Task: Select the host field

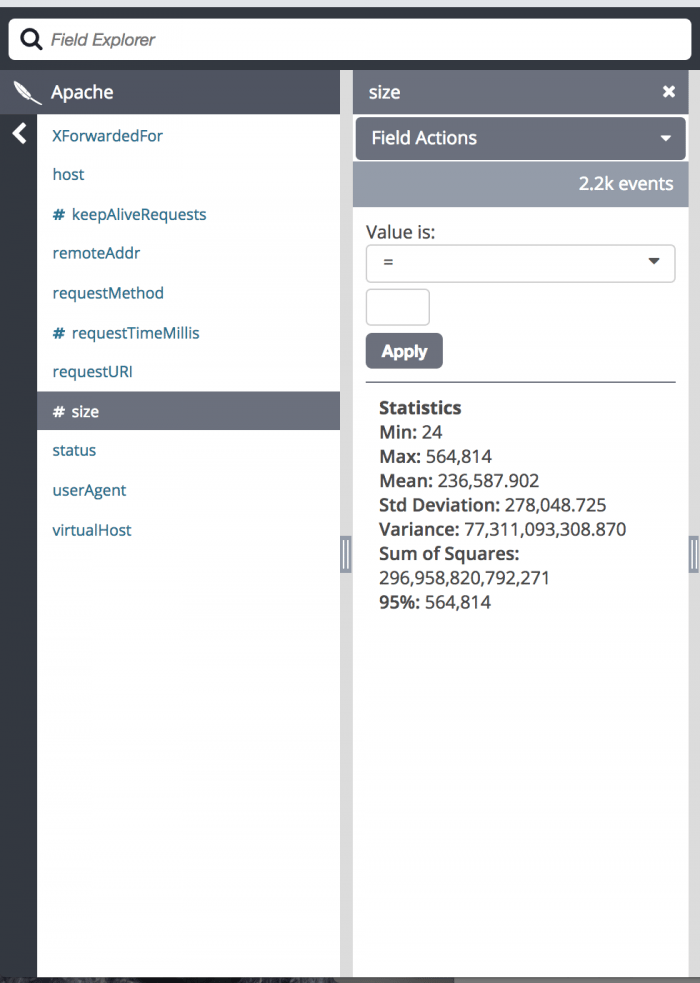Action: pyautogui.click(x=68, y=175)
